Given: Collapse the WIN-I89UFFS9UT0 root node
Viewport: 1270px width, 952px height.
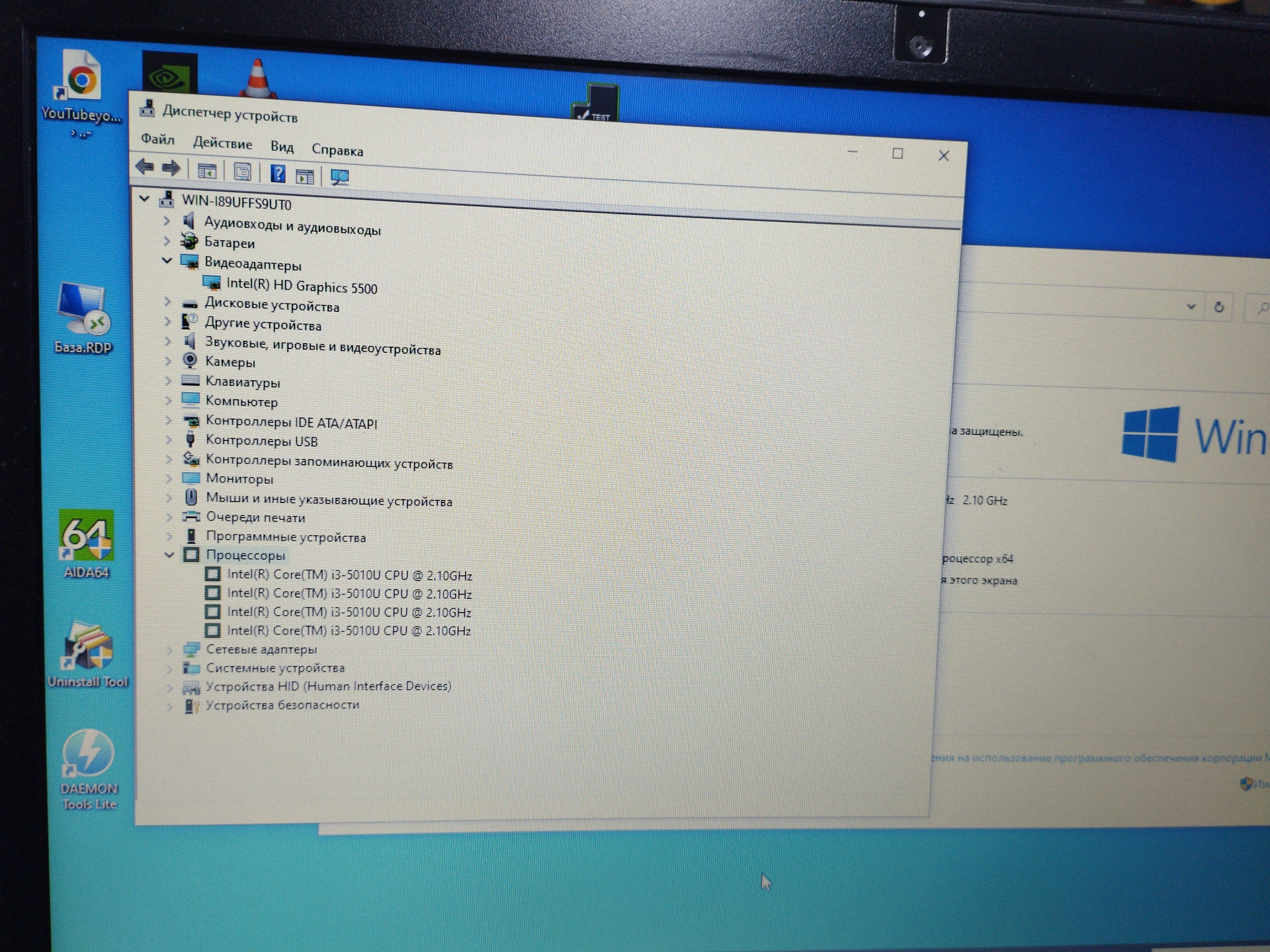Looking at the screenshot, I should pos(144,198).
